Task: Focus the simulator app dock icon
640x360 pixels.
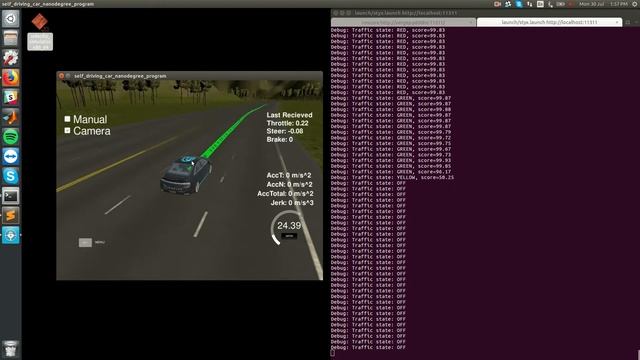Action: tap(11, 235)
